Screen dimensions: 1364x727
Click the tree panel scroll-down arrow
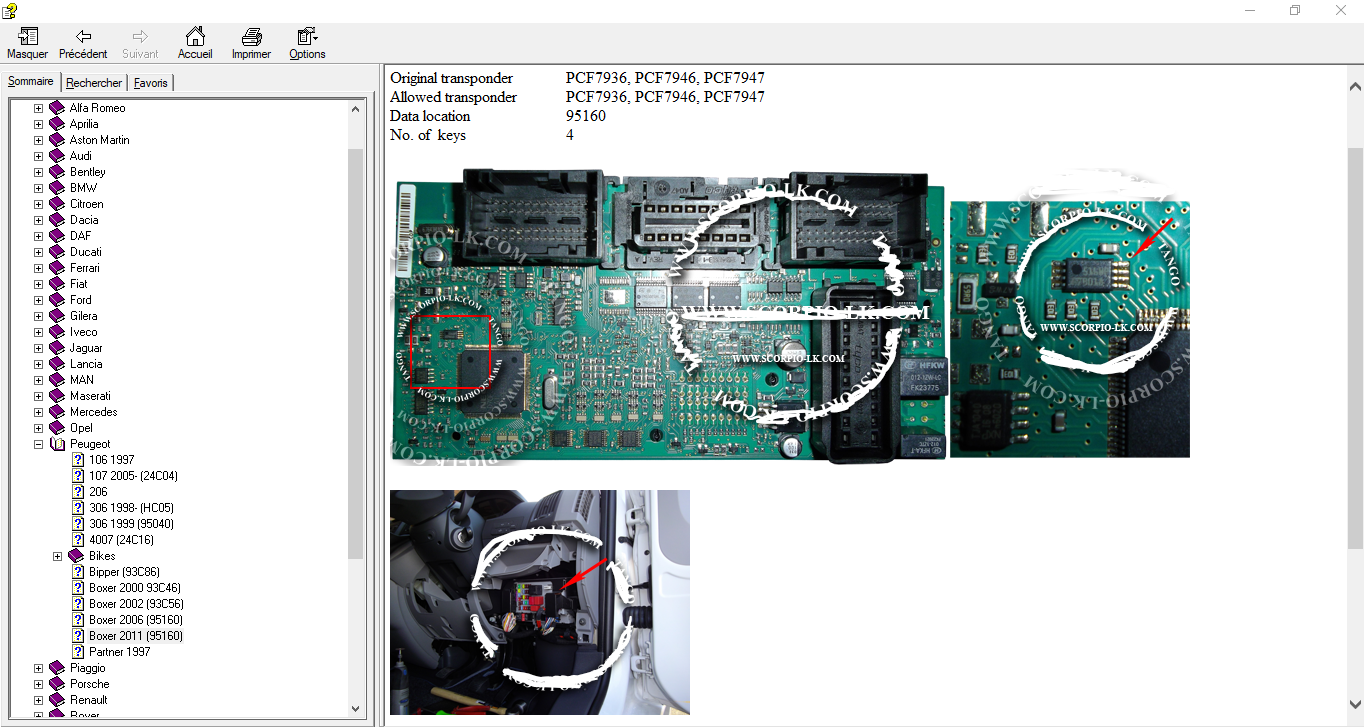pos(356,708)
